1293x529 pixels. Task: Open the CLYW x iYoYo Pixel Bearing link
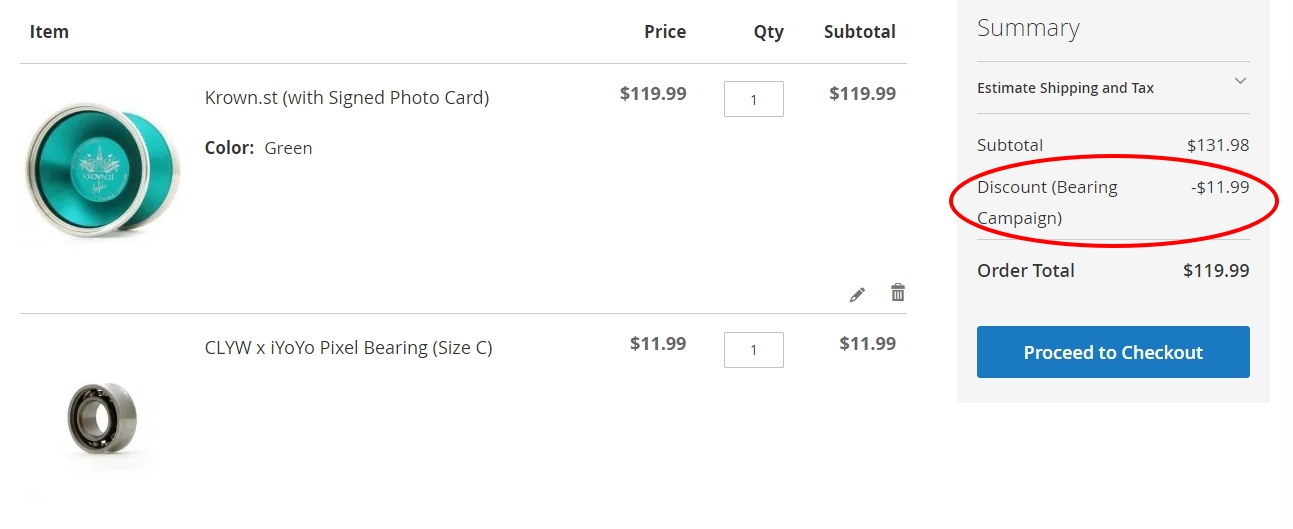349,348
